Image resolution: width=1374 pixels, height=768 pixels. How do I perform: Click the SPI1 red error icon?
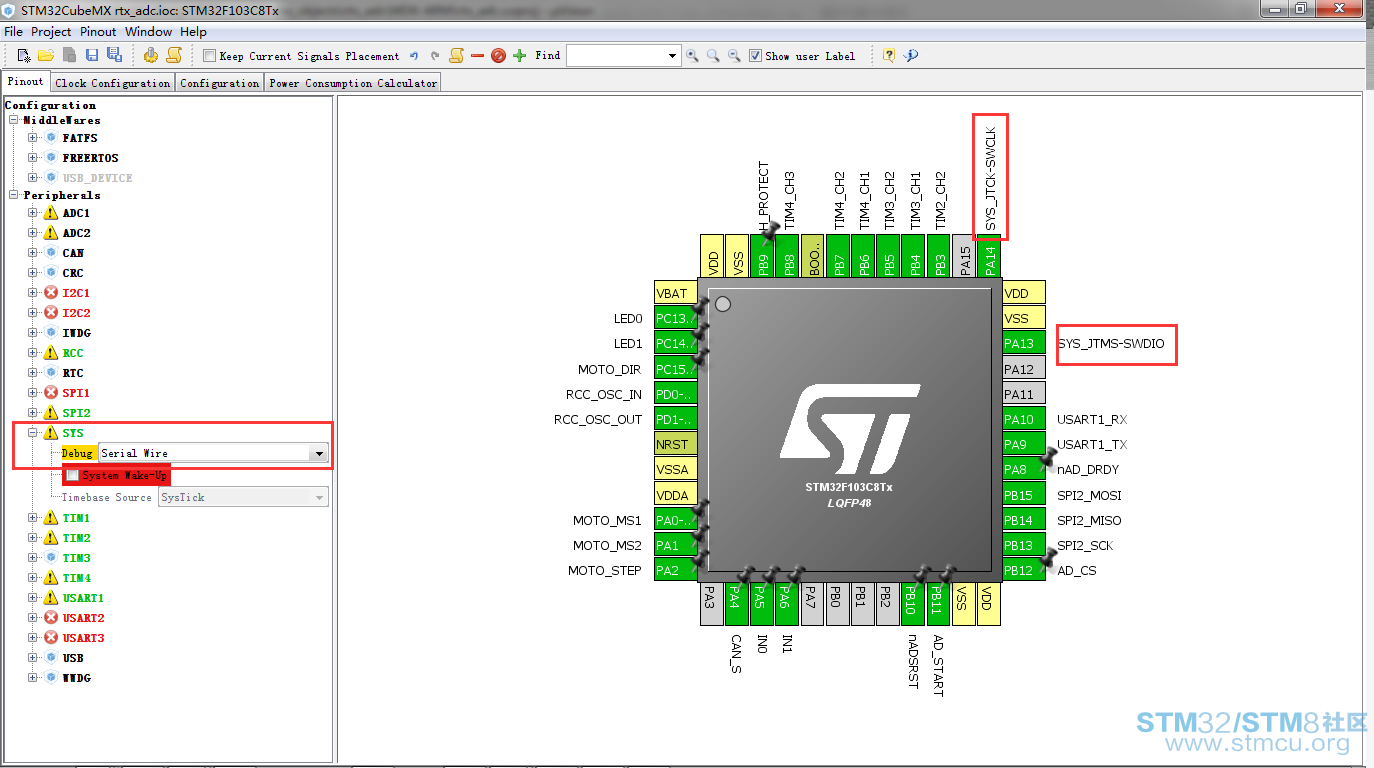(51, 393)
